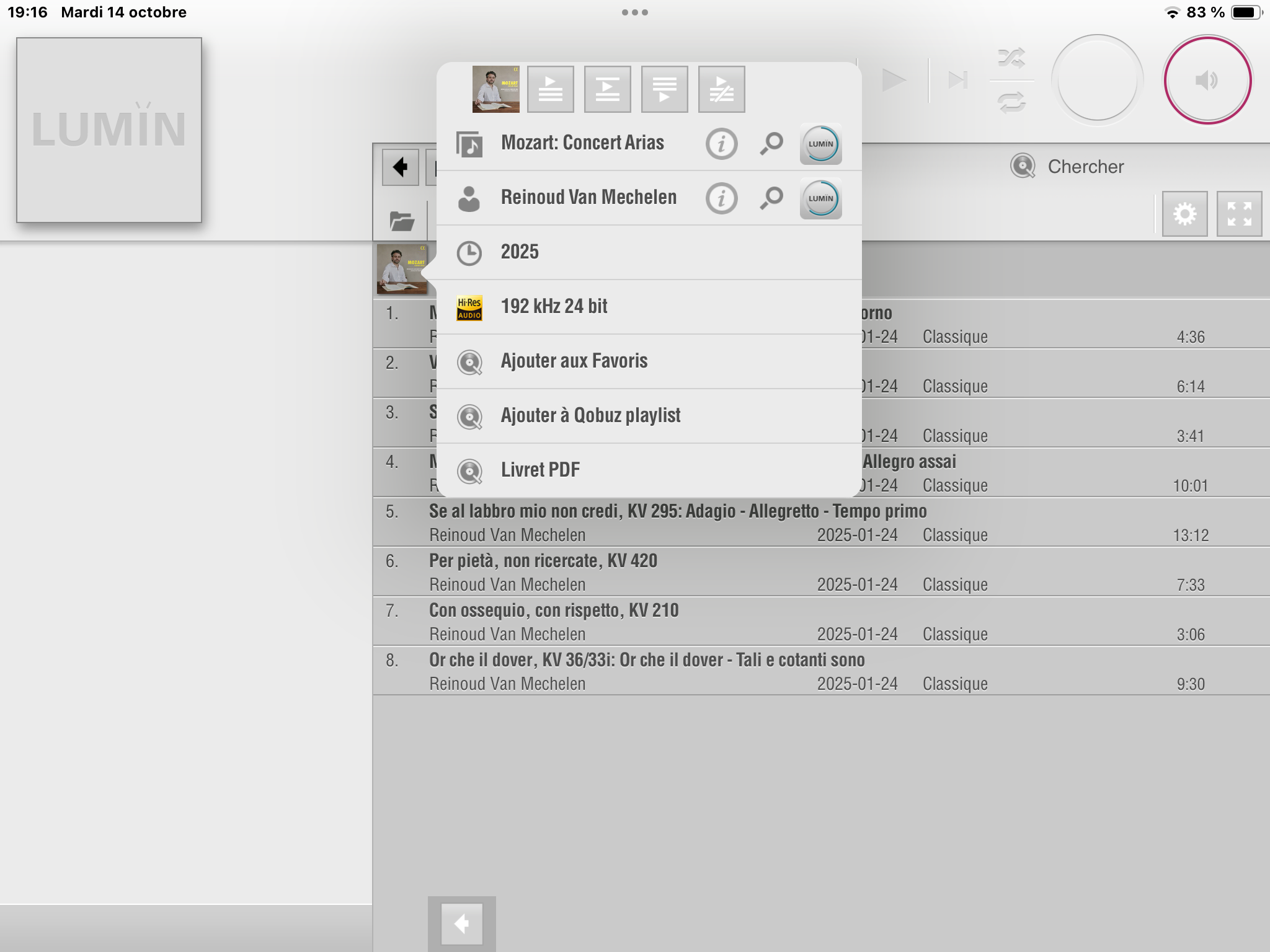Screen dimensions: 1270x952
Task: Select Ajouter aux Favoris
Action: click(x=574, y=361)
